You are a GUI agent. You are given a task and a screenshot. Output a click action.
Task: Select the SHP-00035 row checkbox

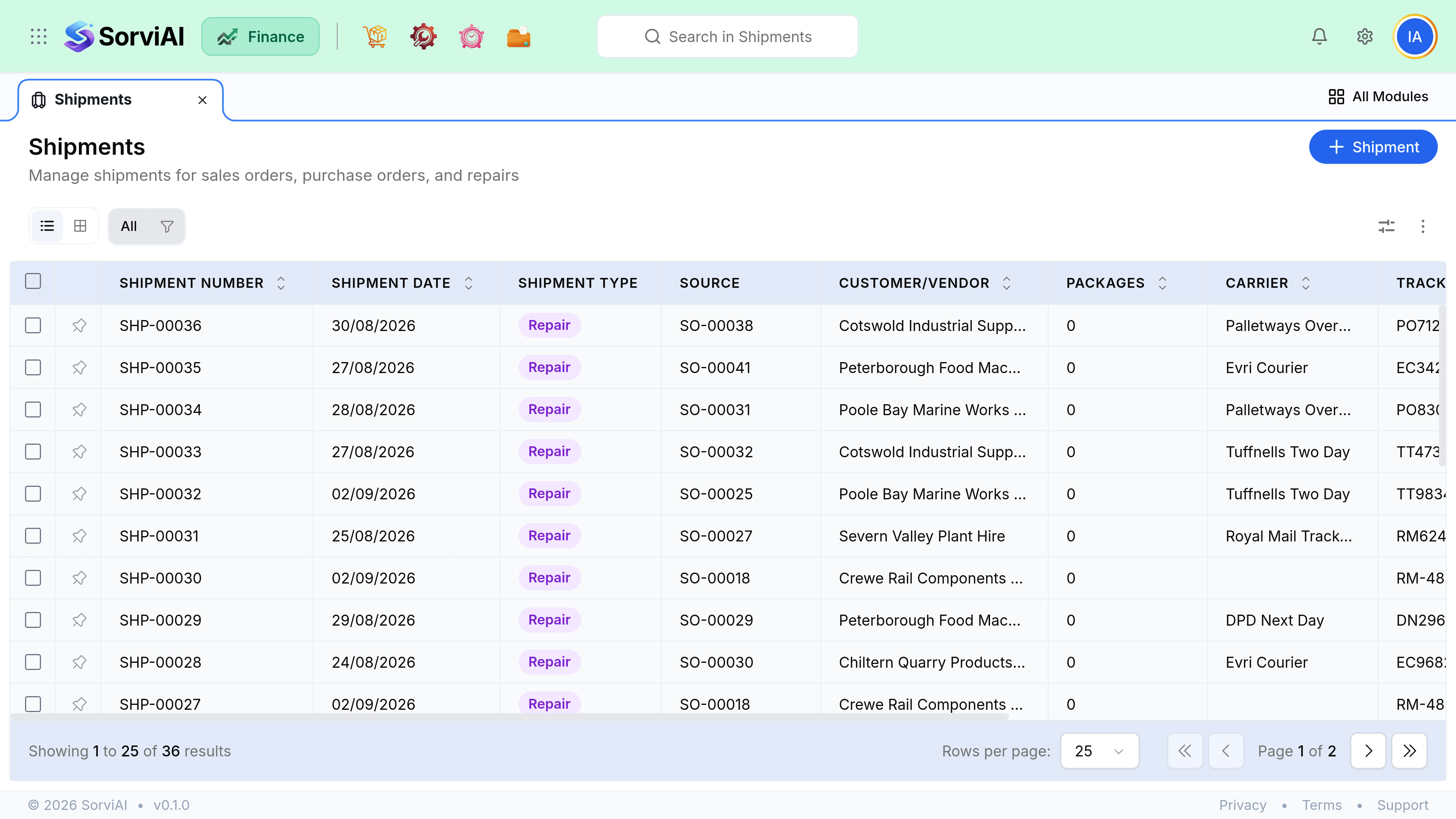[33, 368]
